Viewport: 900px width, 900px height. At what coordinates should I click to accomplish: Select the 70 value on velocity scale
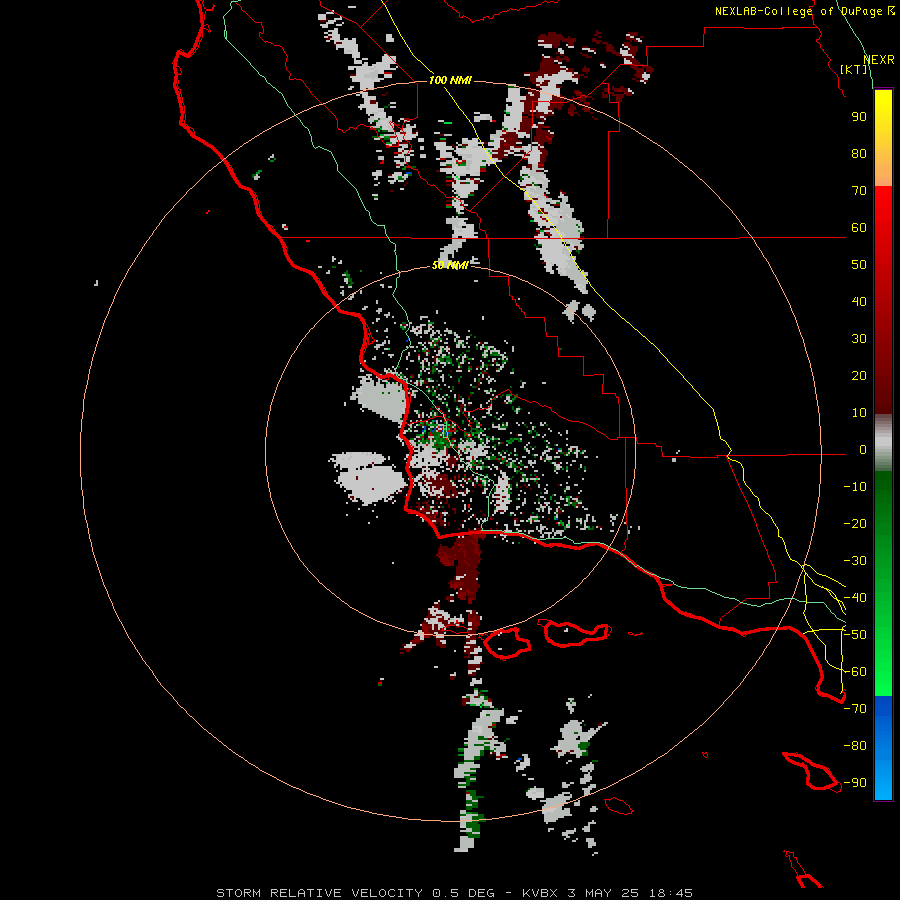click(859, 191)
